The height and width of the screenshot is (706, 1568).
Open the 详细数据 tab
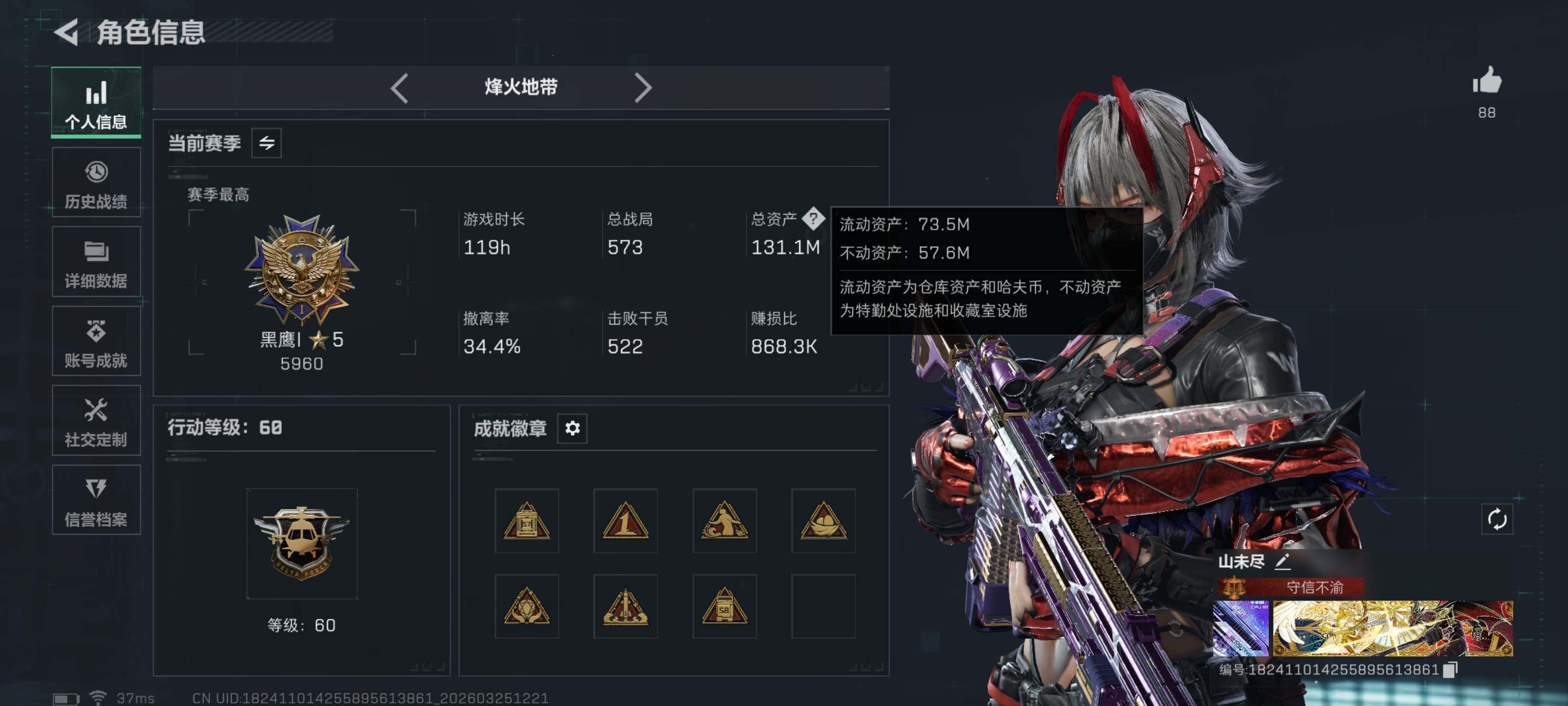[96, 262]
